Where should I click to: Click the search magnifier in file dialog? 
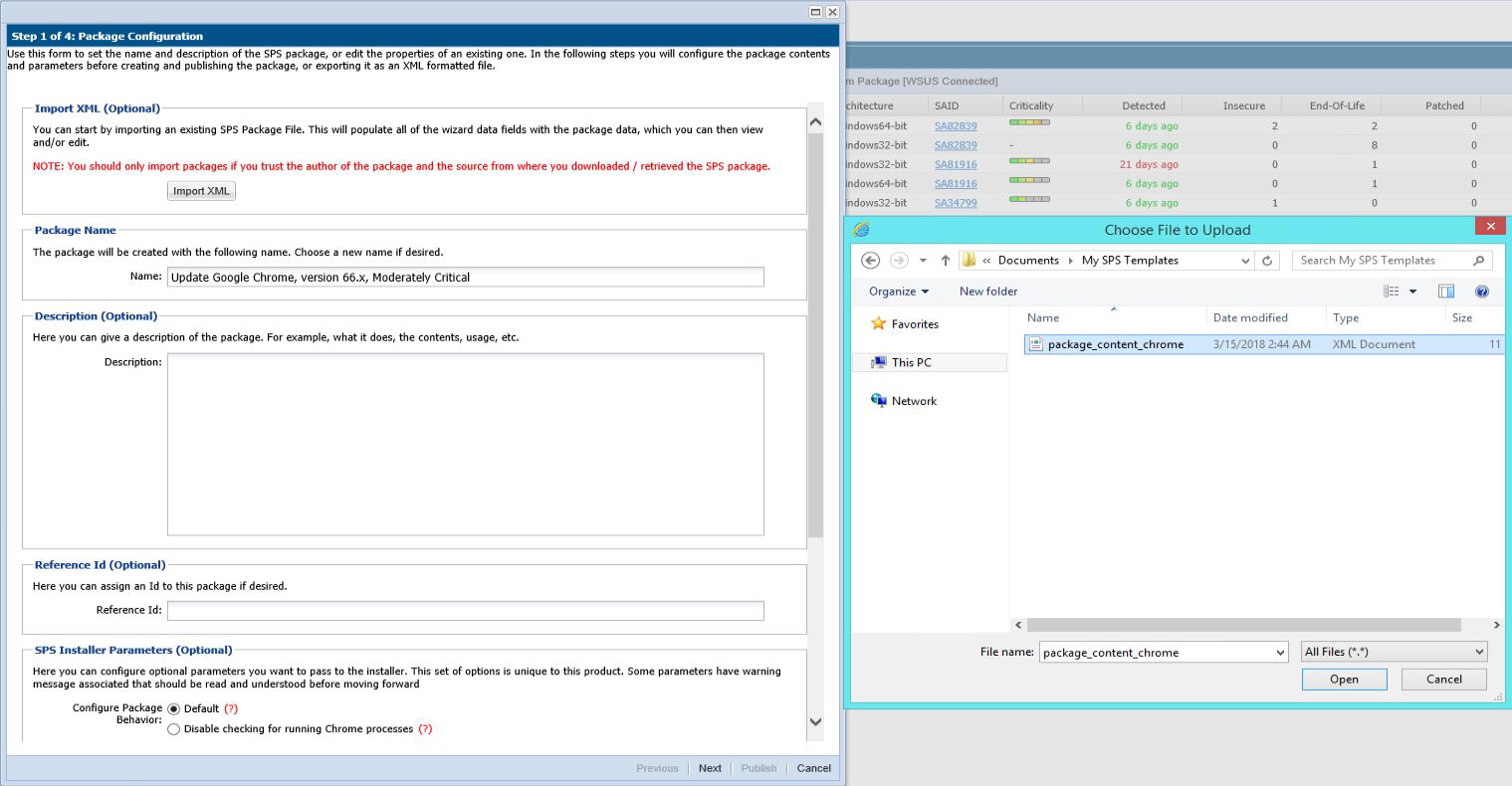1478,261
